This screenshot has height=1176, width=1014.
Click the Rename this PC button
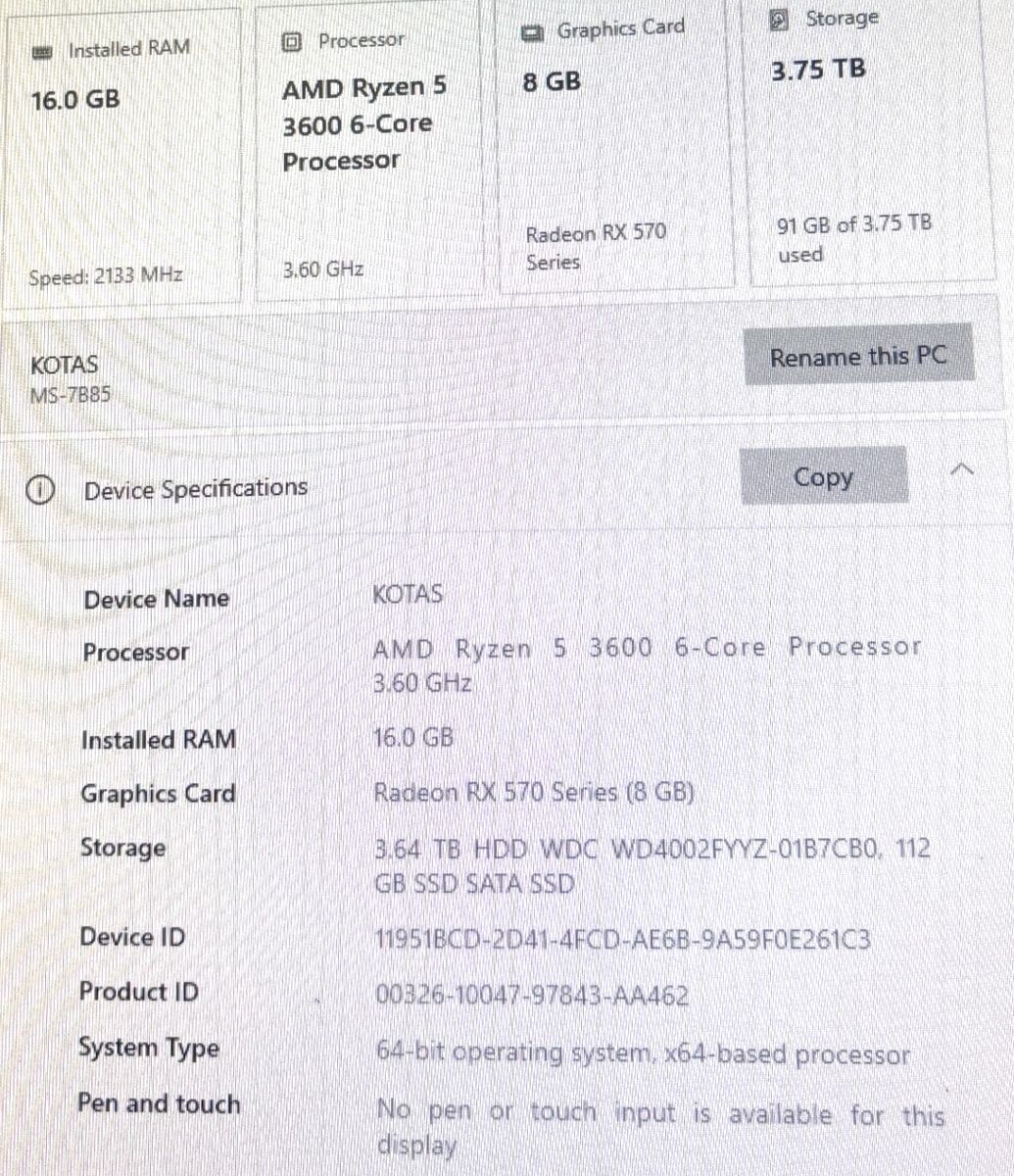tap(858, 357)
